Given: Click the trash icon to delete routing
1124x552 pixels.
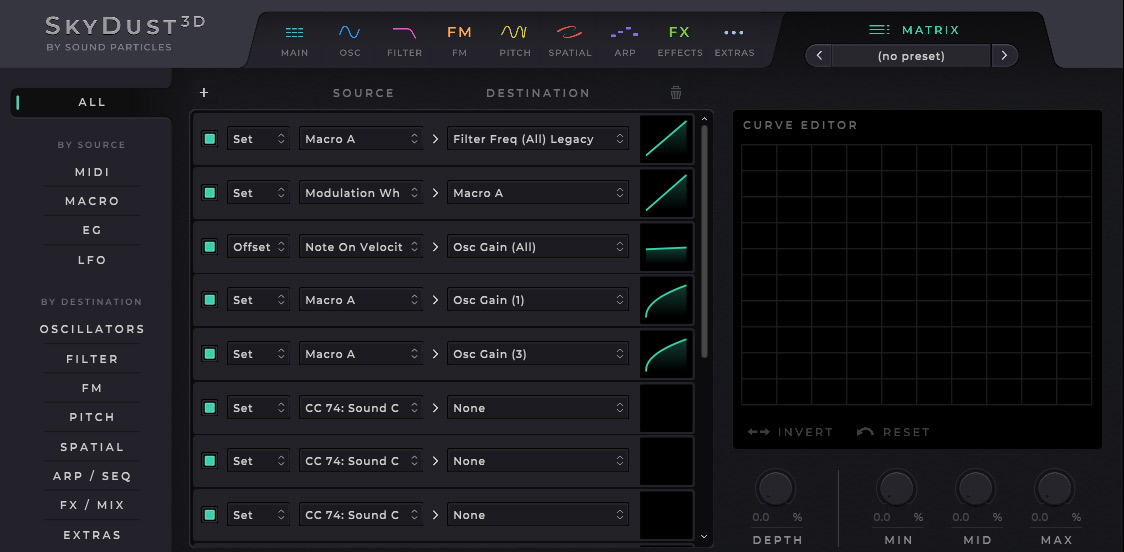Looking at the screenshot, I should tap(676, 93).
